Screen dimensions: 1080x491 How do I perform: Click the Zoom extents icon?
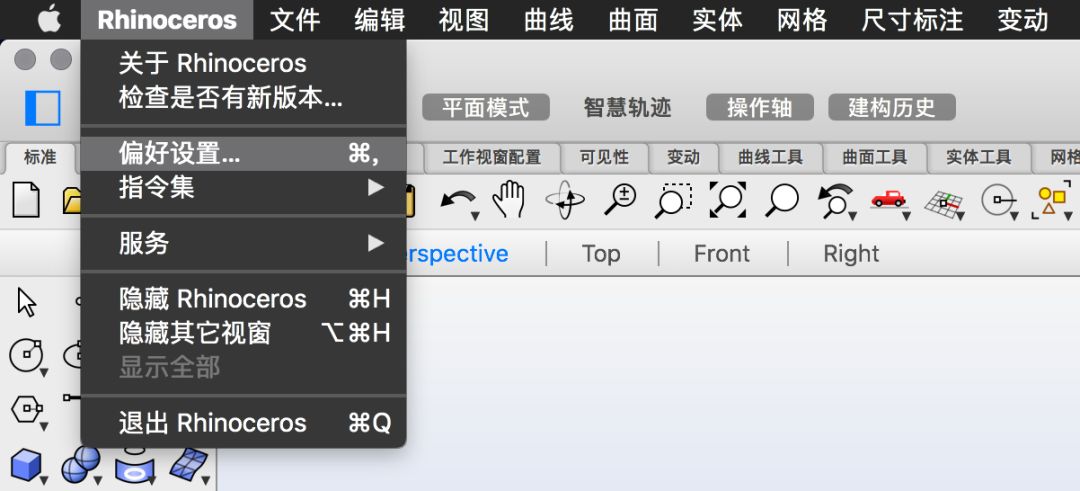[727, 200]
